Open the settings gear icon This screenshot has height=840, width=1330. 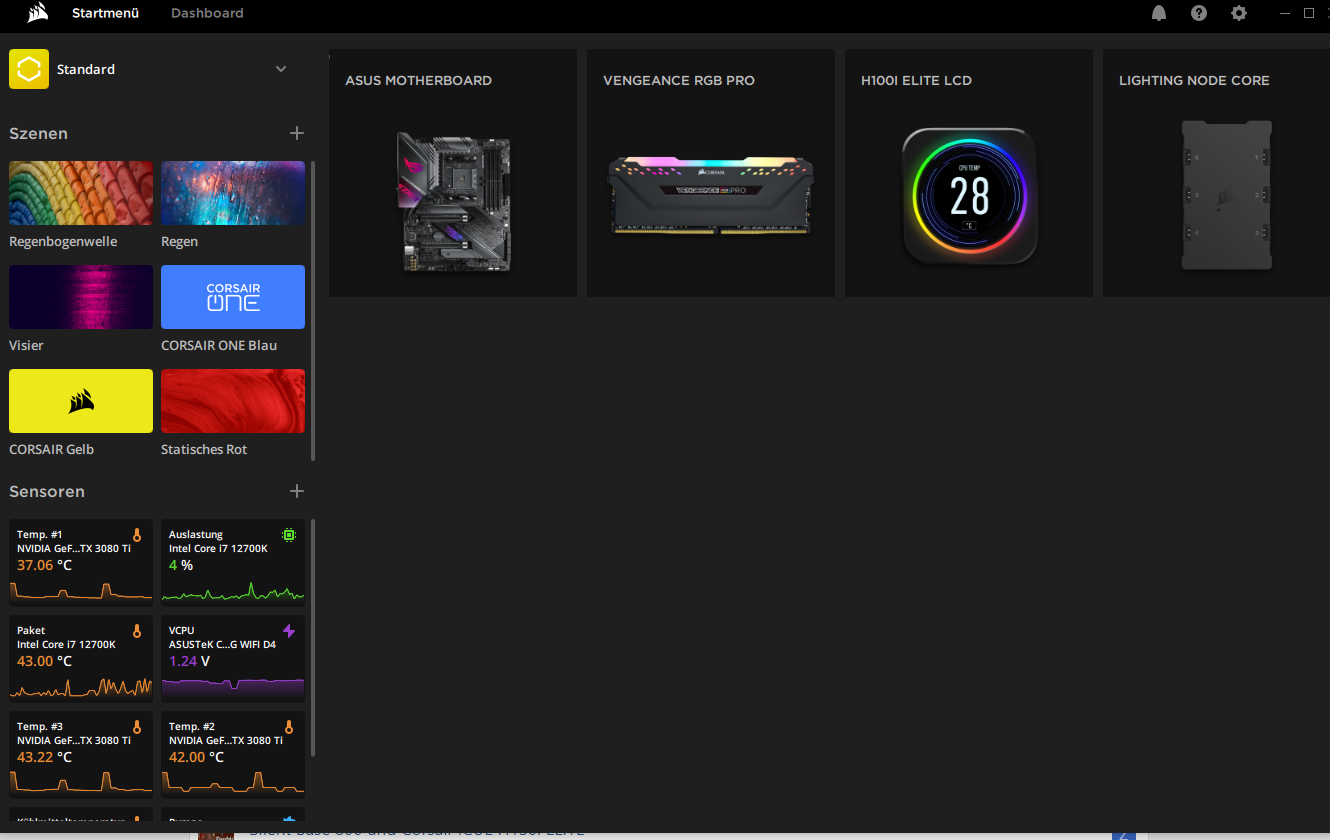pyautogui.click(x=1239, y=13)
